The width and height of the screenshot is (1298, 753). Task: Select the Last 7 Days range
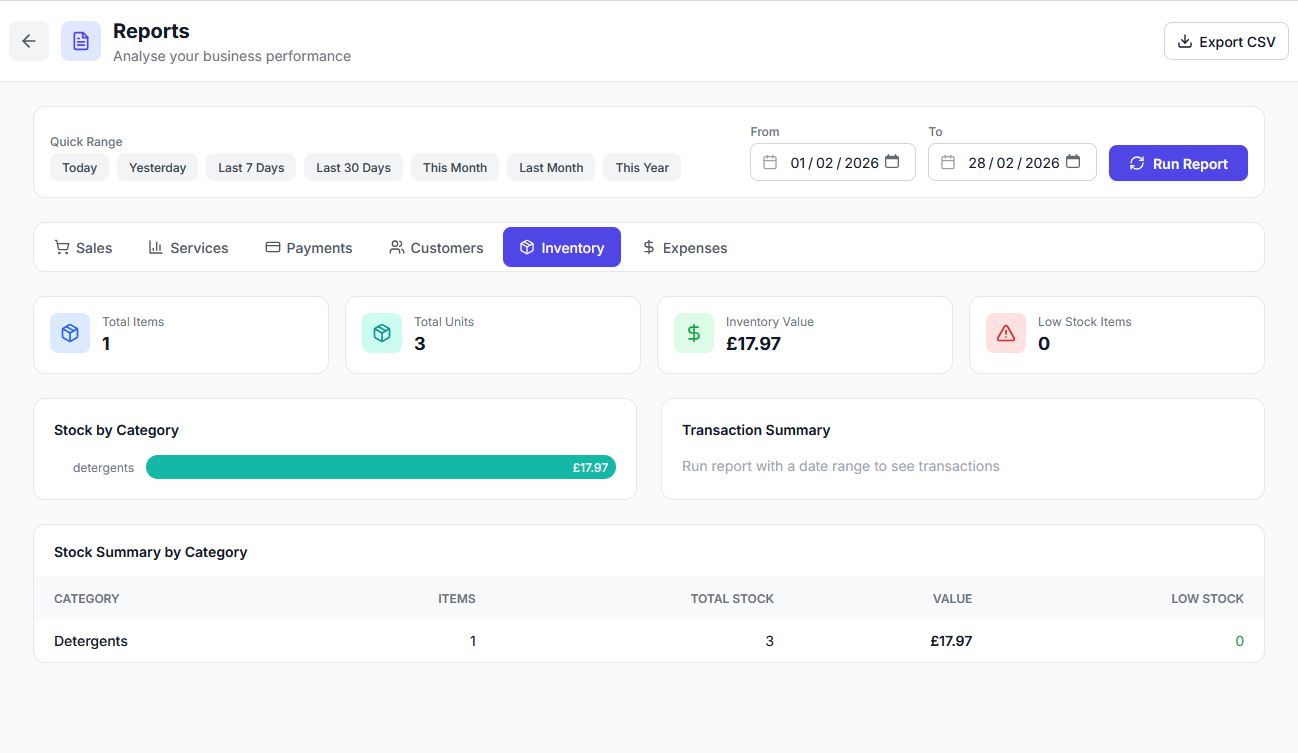tap(251, 167)
